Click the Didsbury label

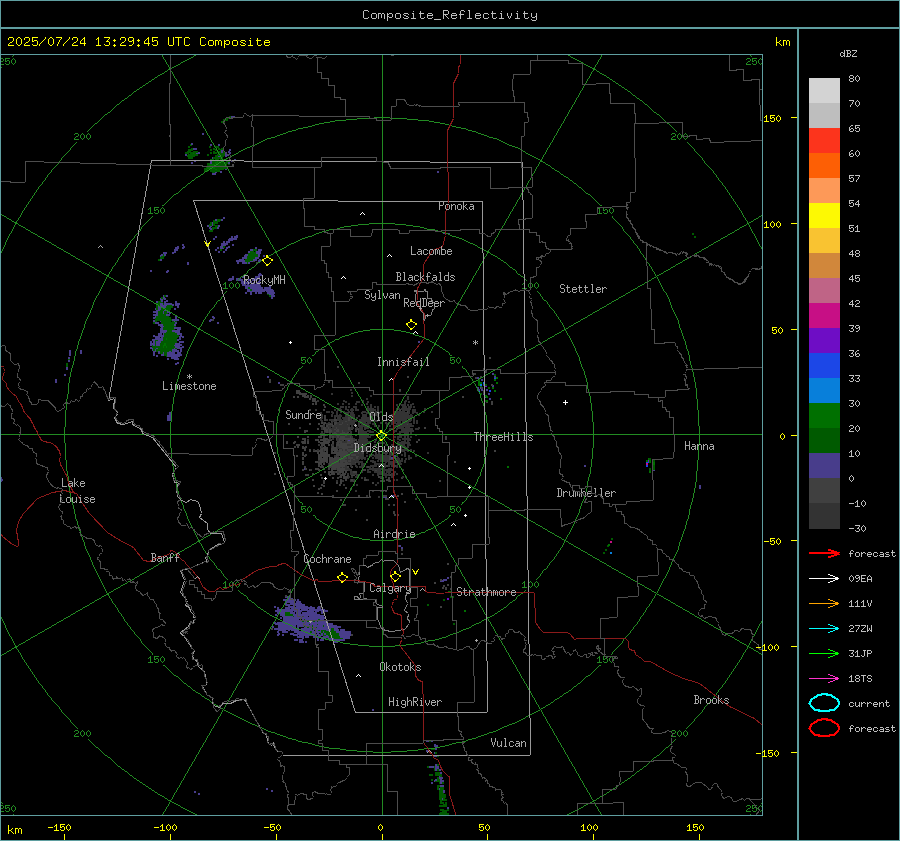(377, 448)
